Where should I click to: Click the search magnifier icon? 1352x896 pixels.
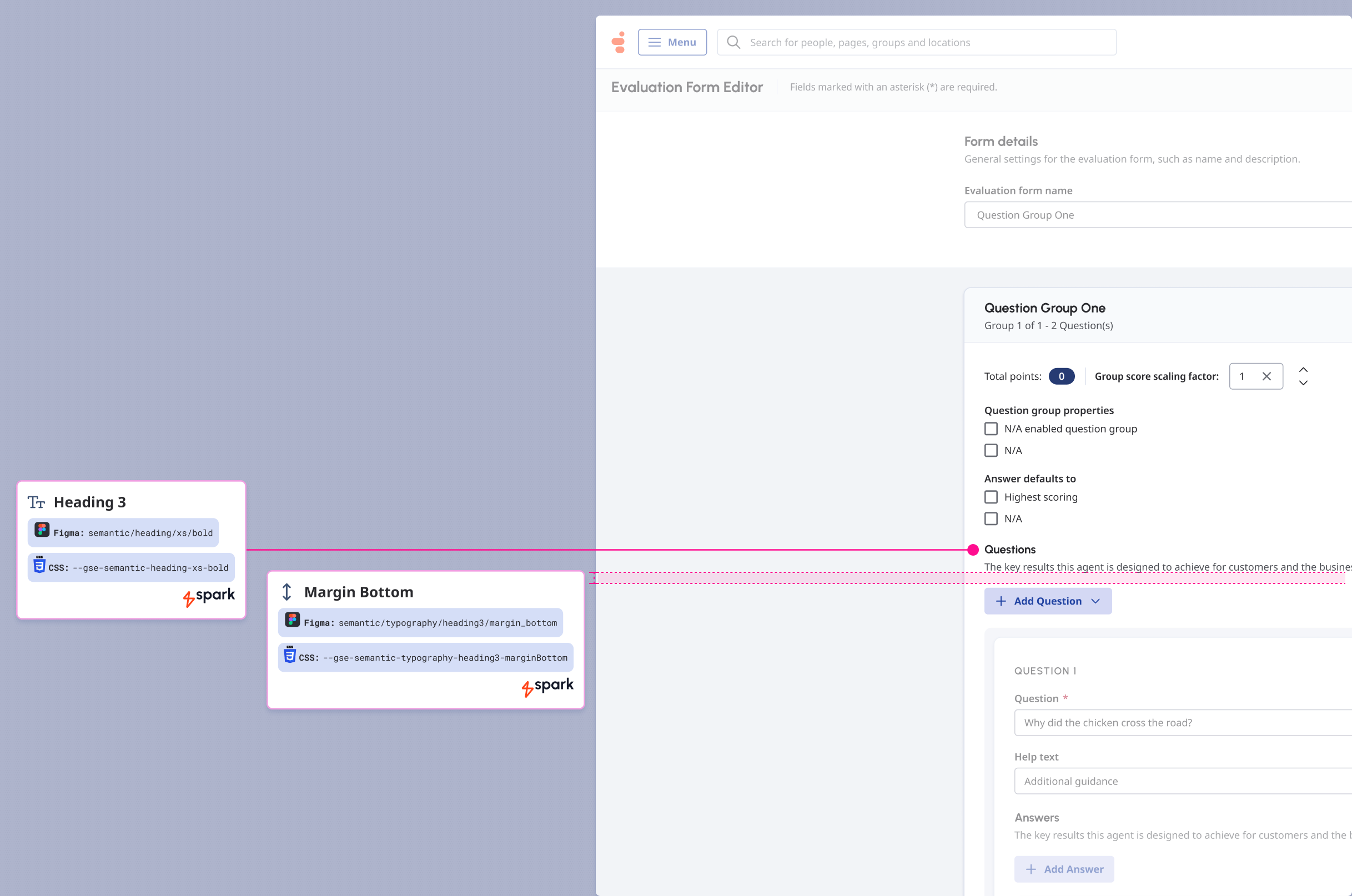pos(733,42)
